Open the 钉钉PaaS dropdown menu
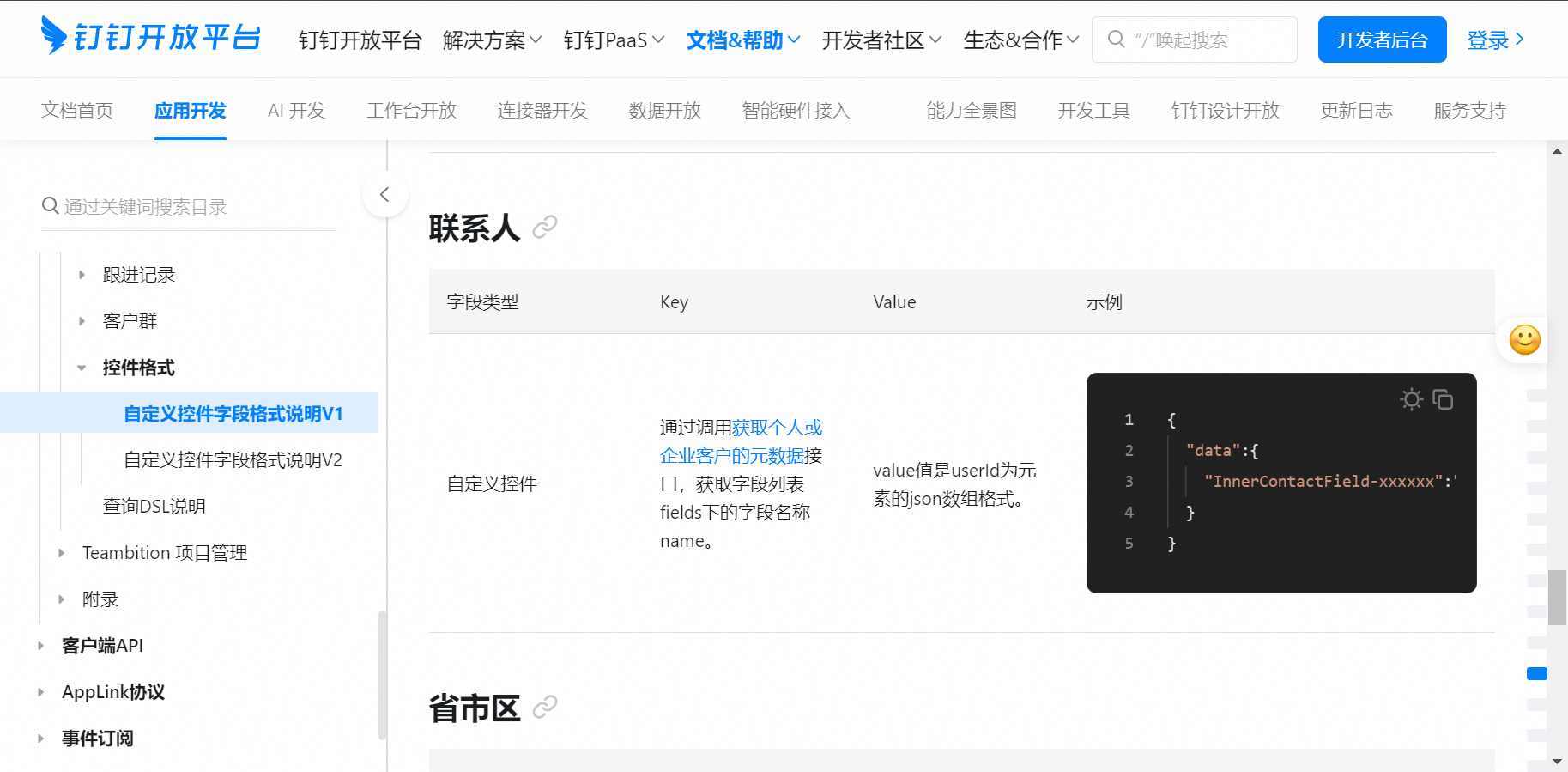1568x772 pixels. (x=614, y=40)
